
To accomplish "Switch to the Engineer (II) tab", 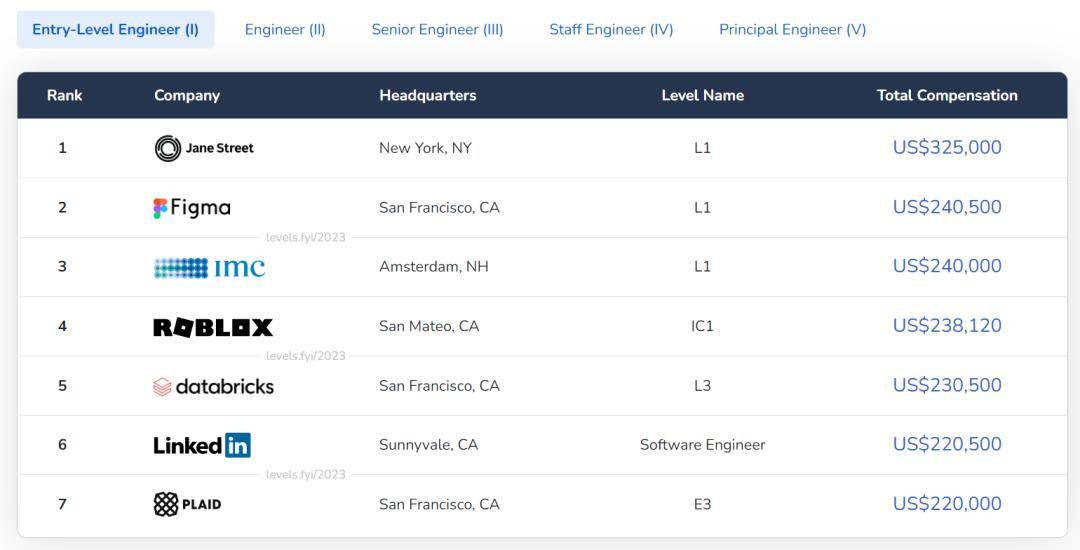I will (285, 29).
